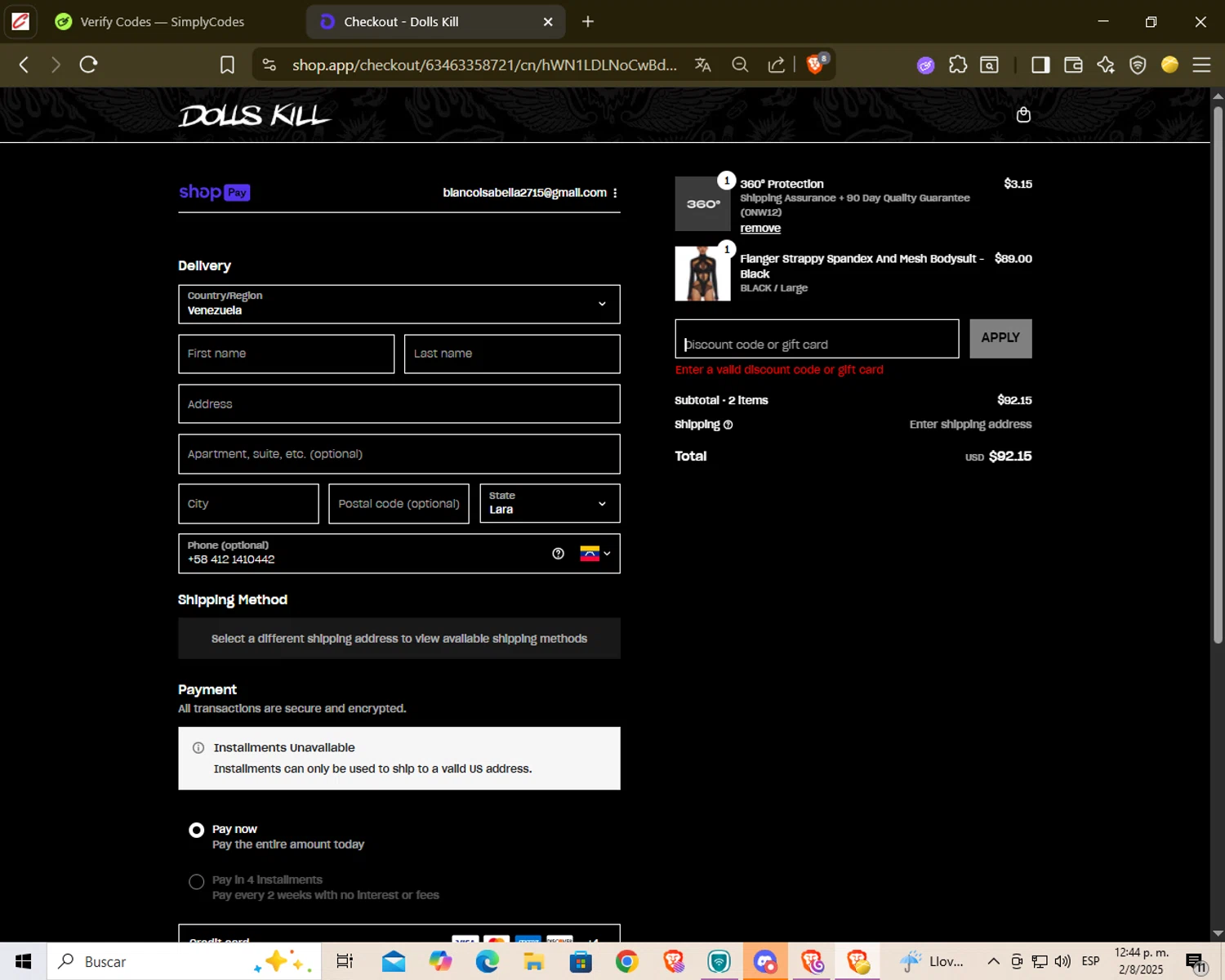Close the Checkout - Dolls Kill tab
The image size is (1225, 980).
click(x=548, y=22)
